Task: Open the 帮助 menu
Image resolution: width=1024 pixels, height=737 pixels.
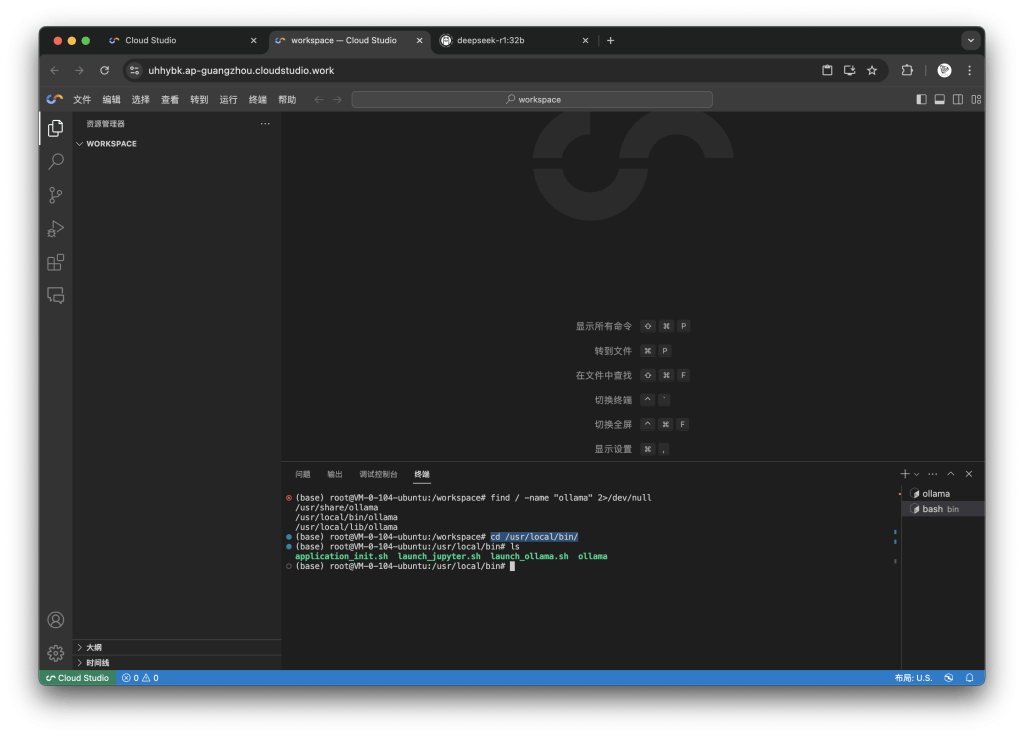Action: pos(287,99)
